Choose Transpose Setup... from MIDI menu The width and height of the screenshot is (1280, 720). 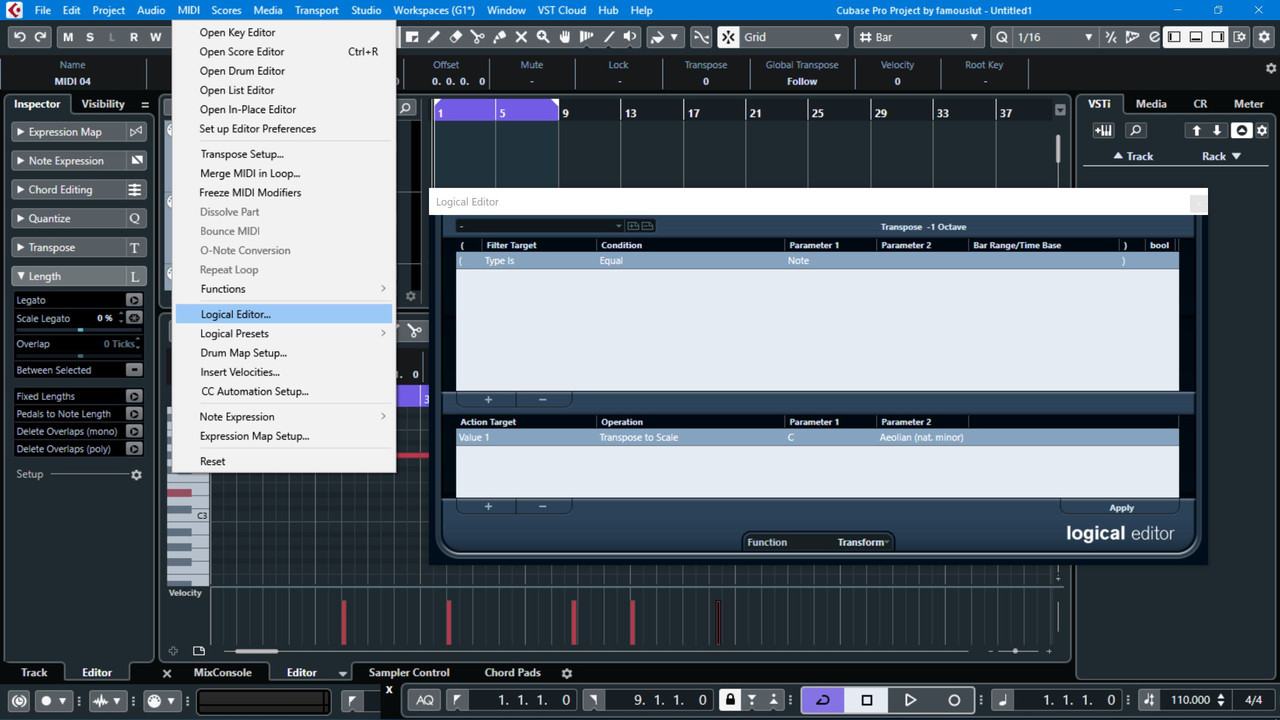(285, 154)
